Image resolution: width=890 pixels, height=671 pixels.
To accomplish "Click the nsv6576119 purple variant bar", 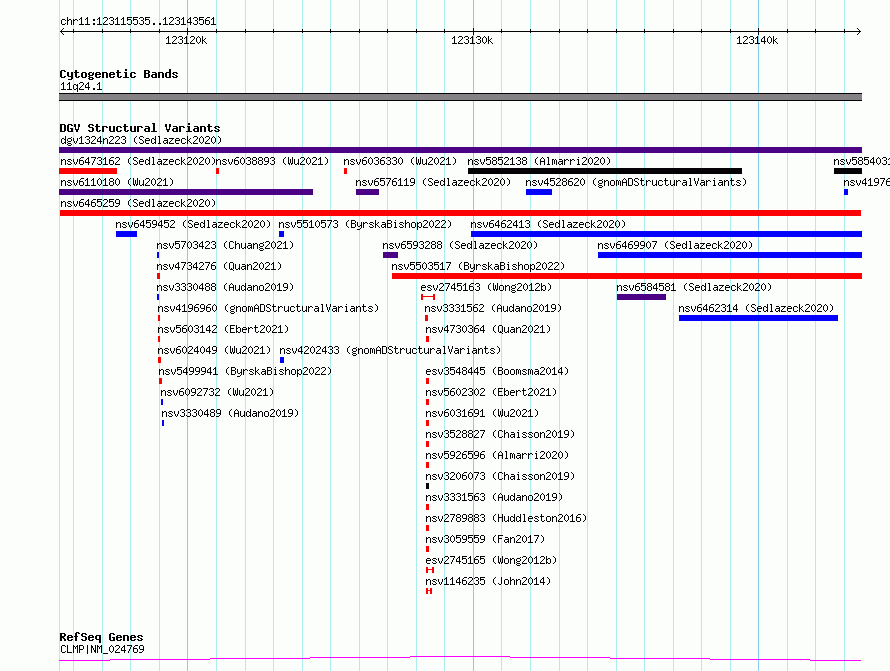I will point(367,192).
